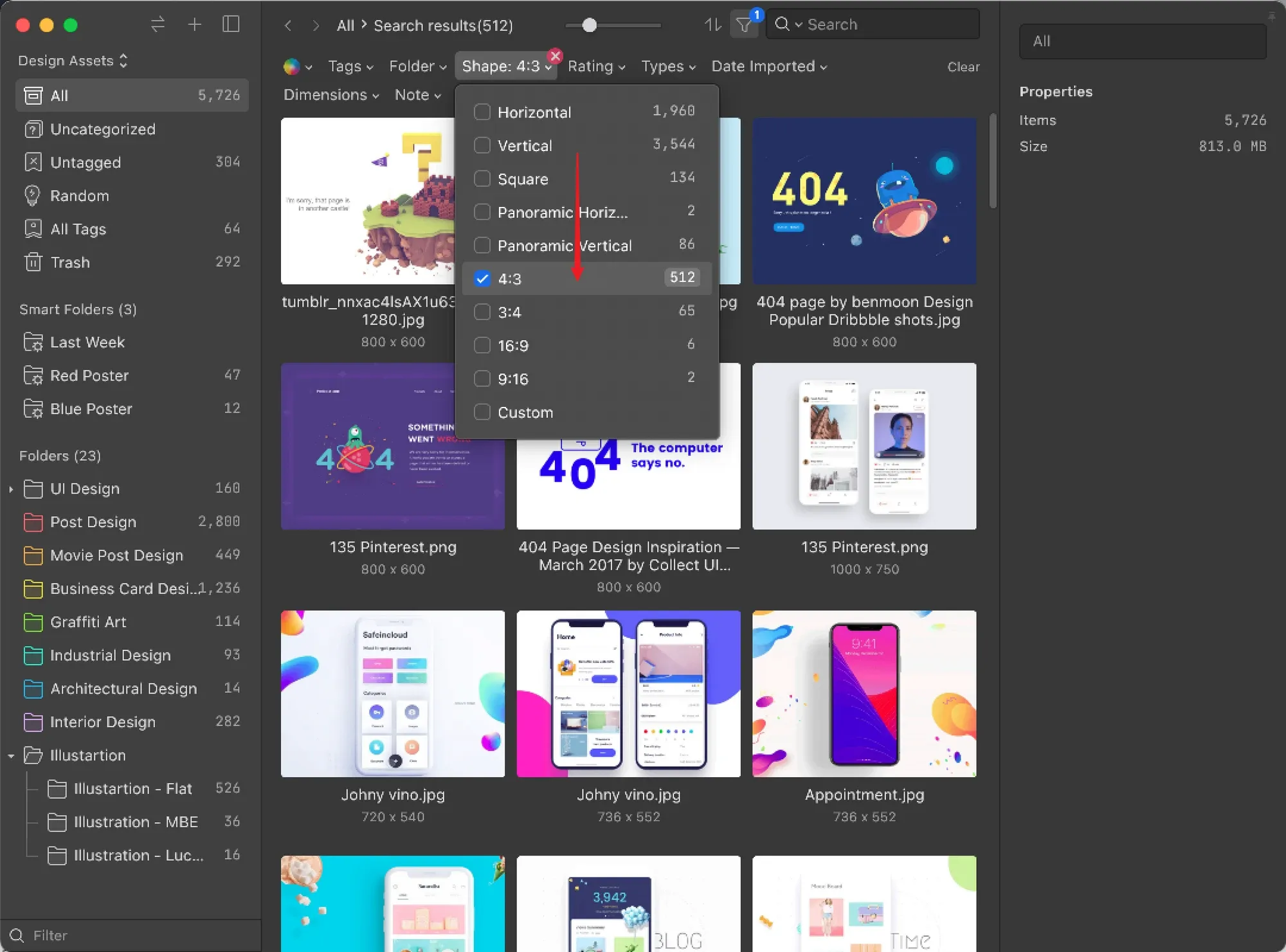The image size is (1286, 952).
Task: Check the Panoramic Horiz... checkbox
Action: click(482, 212)
